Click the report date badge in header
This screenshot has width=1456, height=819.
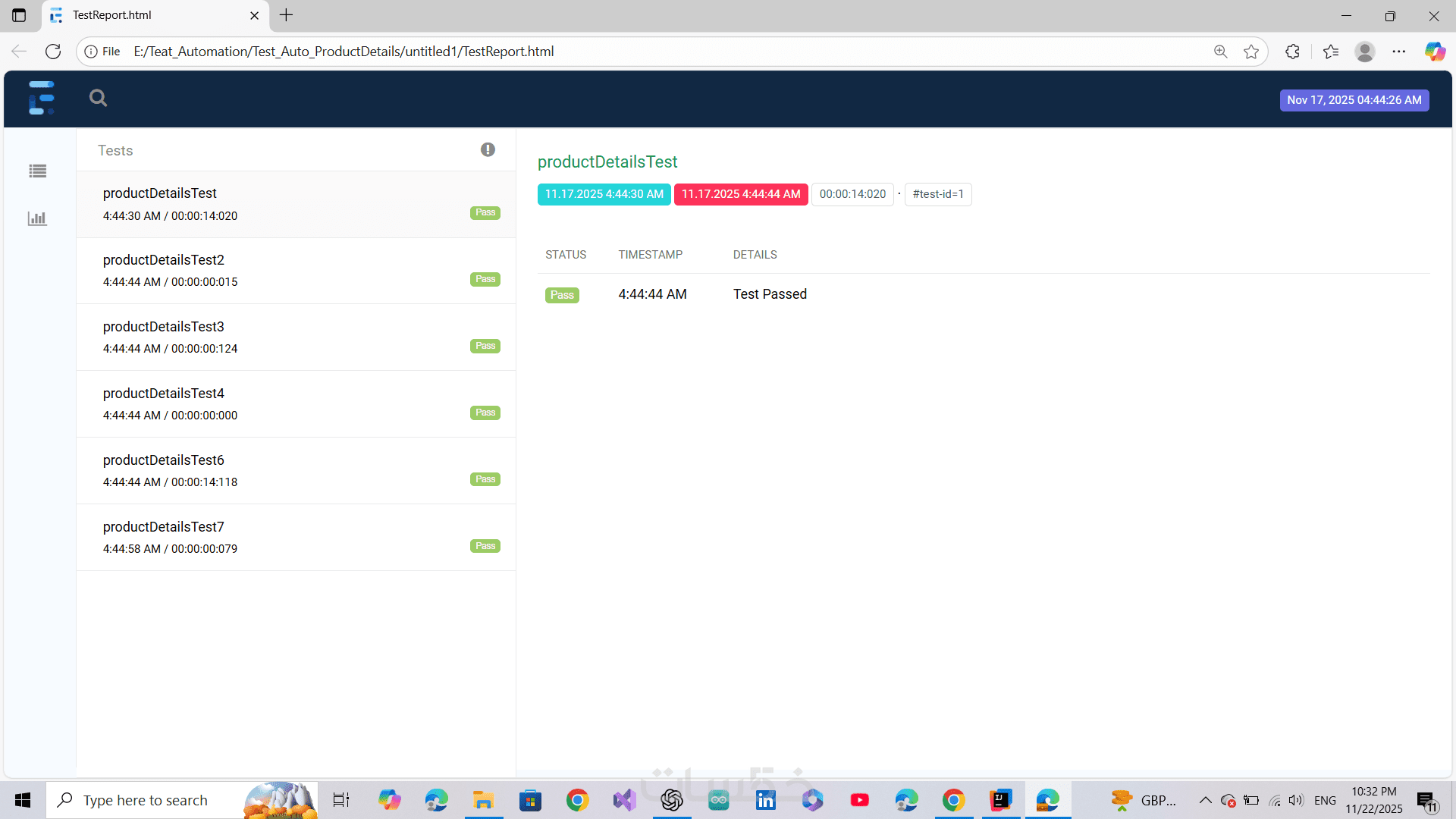point(1354,100)
